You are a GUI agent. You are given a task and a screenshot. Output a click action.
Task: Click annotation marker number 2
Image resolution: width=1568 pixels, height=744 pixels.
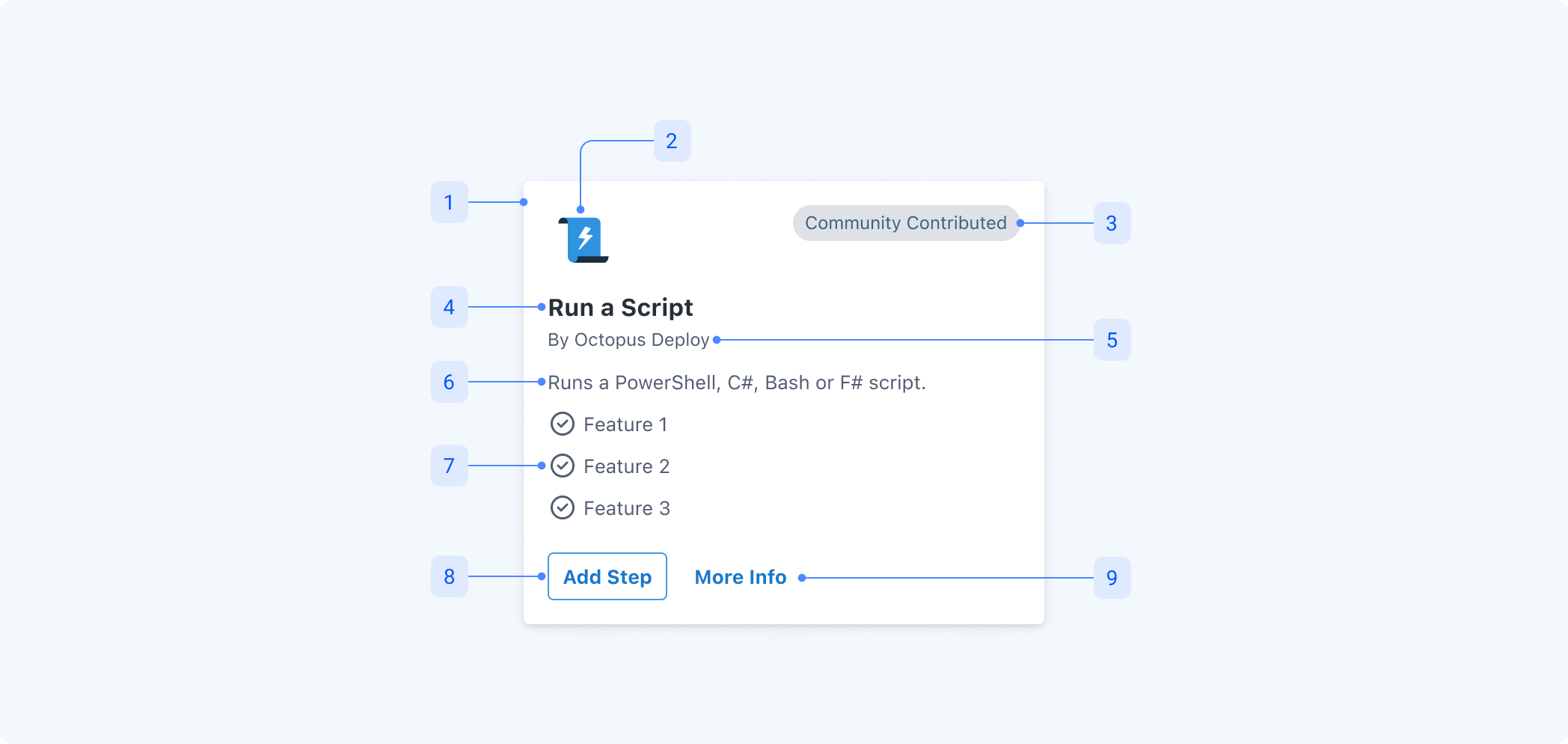pos(672,141)
